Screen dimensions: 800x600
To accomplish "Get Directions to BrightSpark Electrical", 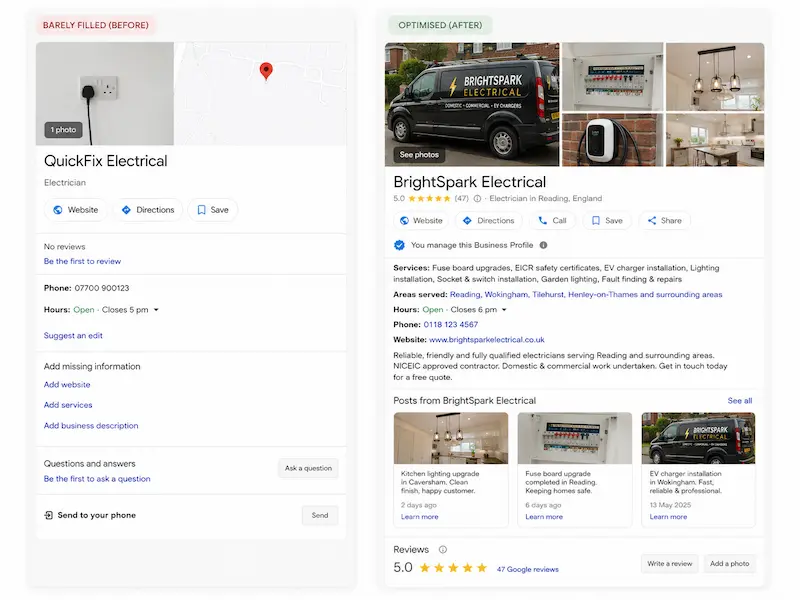I will point(488,220).
